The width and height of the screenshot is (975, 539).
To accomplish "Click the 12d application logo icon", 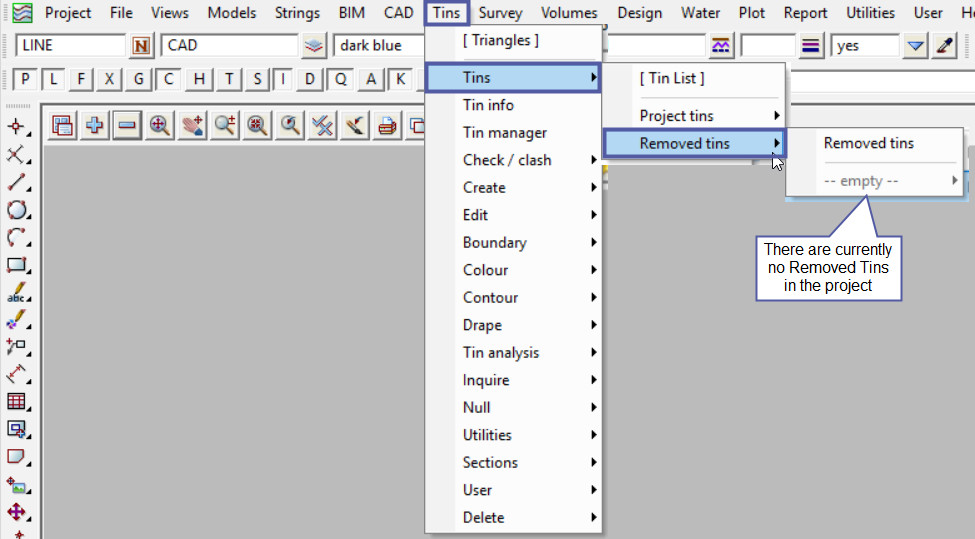I will coord(22,12).
